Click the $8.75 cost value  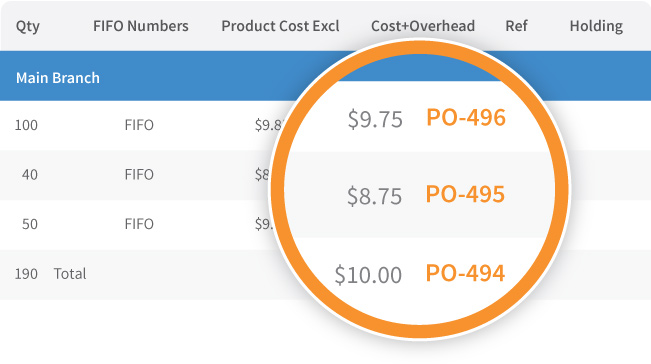click(x=374, y=196)
